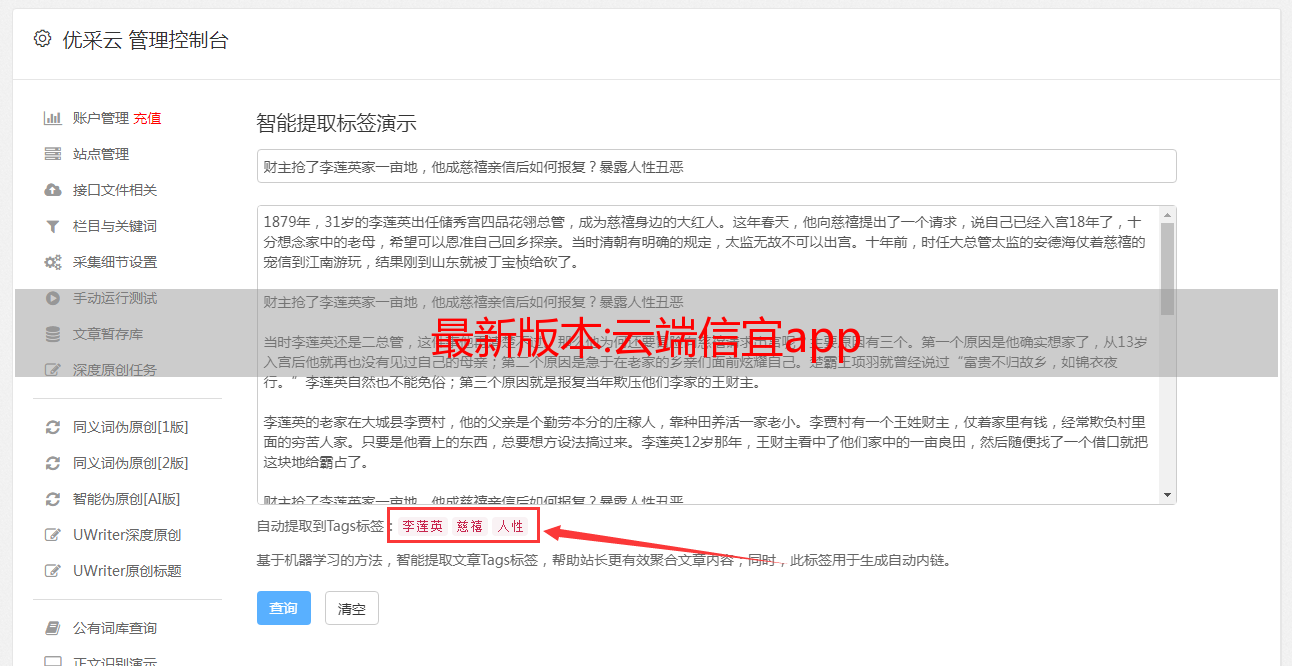Screen dimensions: 1292x666
Task: Open 站点管理 in sidebar
Action: (x=101, y=154)
